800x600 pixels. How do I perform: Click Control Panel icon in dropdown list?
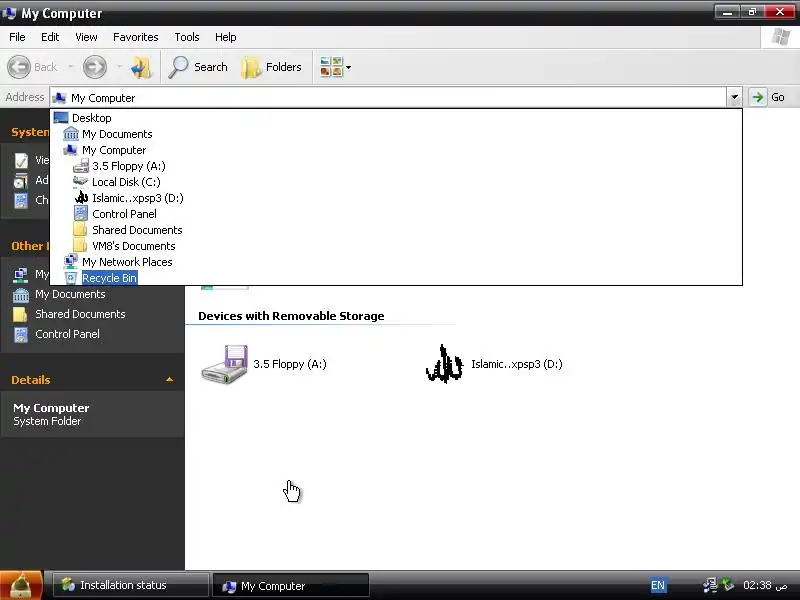click(81, 214)
